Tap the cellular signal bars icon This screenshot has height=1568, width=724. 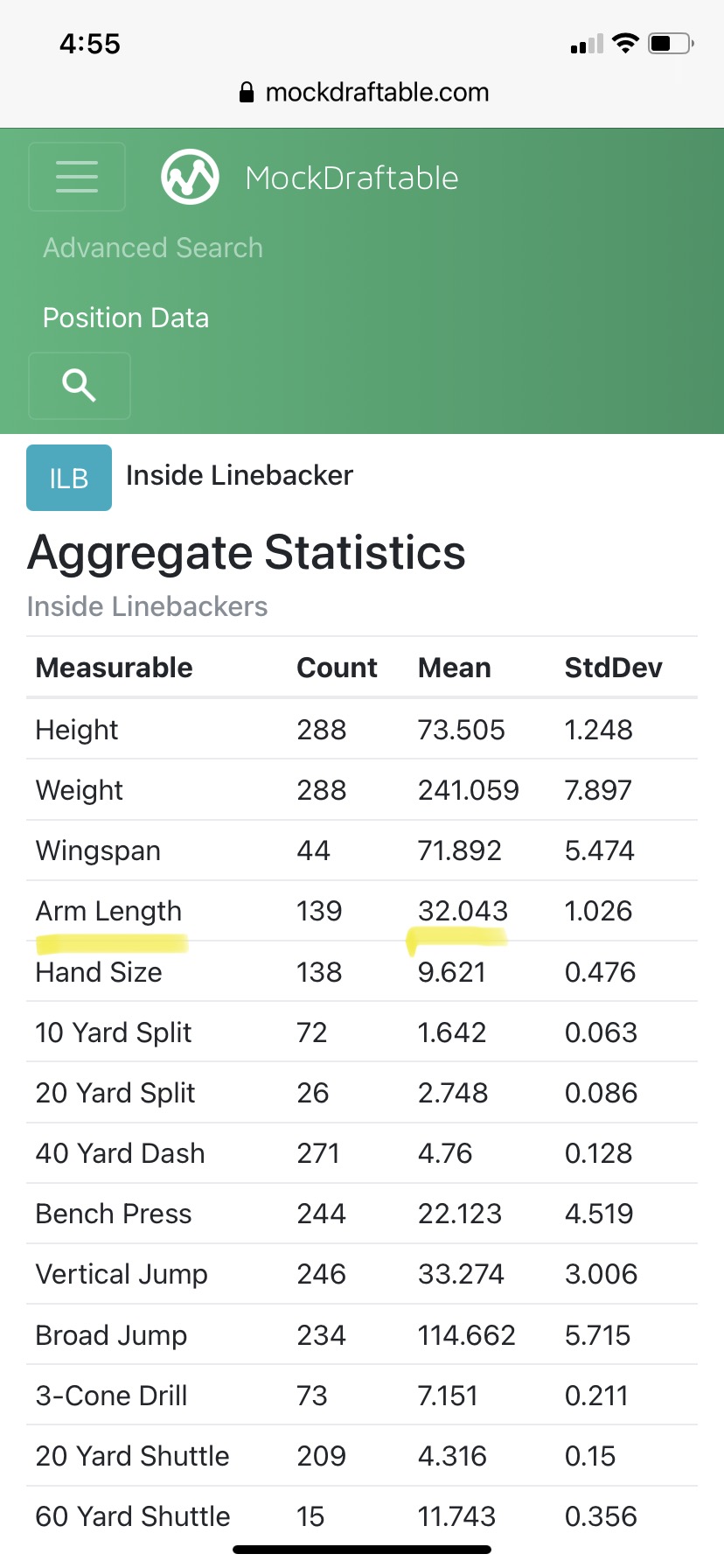pyautogui.click(x=587, y=44)
